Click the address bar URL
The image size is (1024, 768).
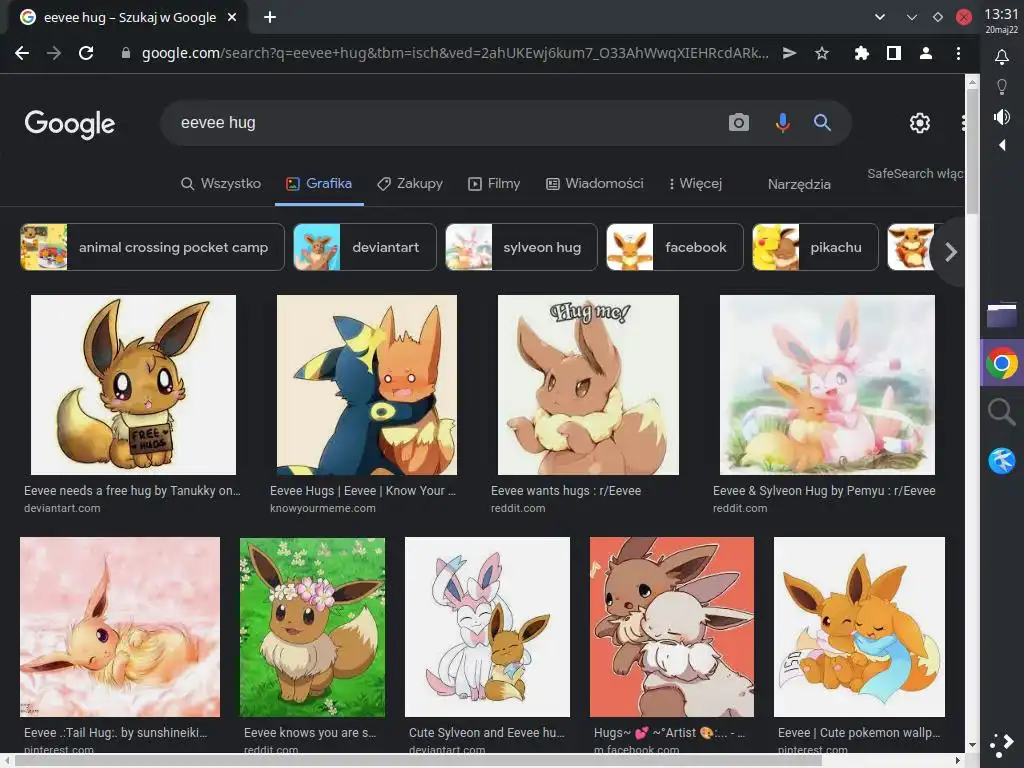click(455, 53)
